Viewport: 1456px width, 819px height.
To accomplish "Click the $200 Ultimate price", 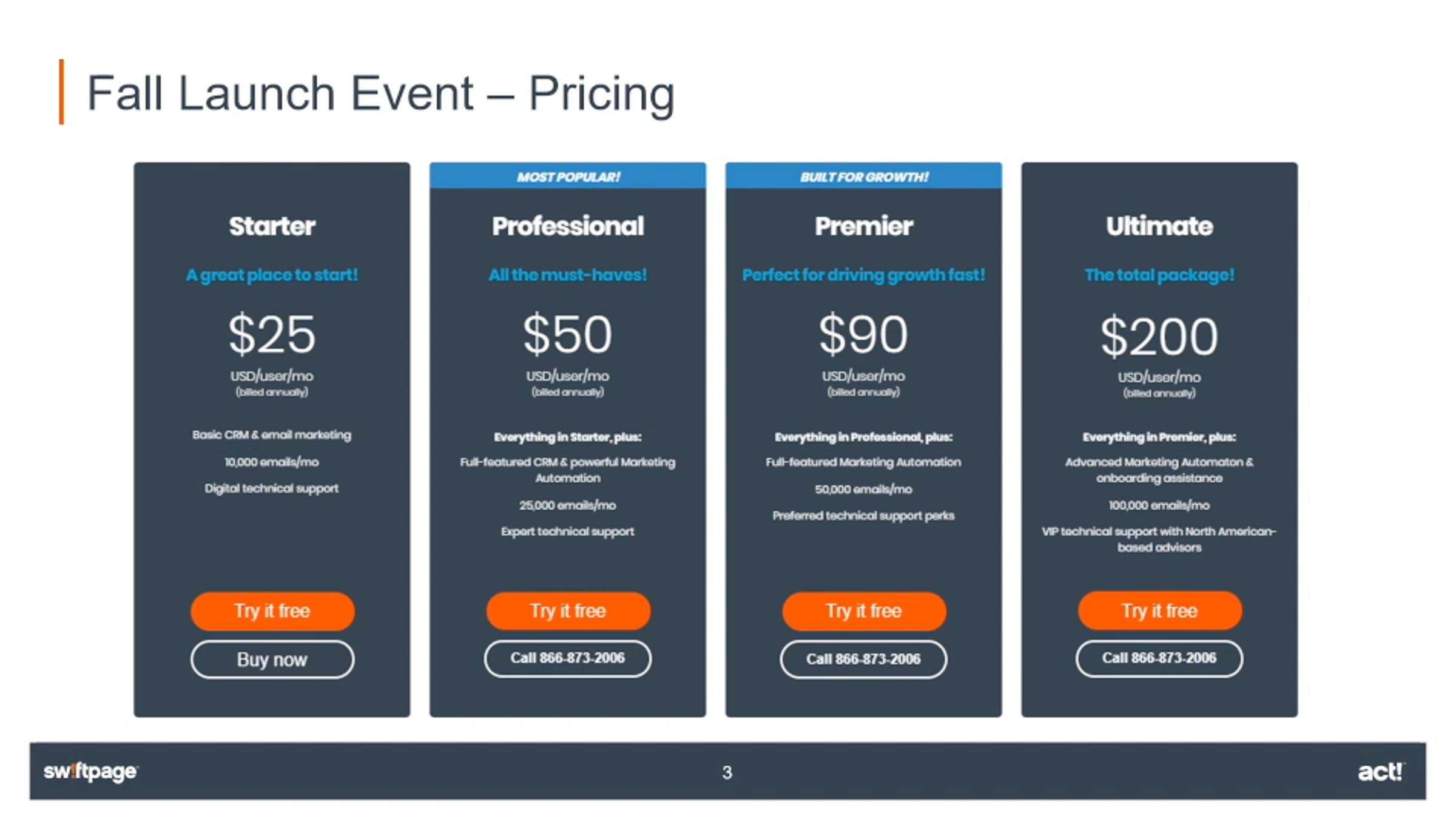I will [1159, 336].
